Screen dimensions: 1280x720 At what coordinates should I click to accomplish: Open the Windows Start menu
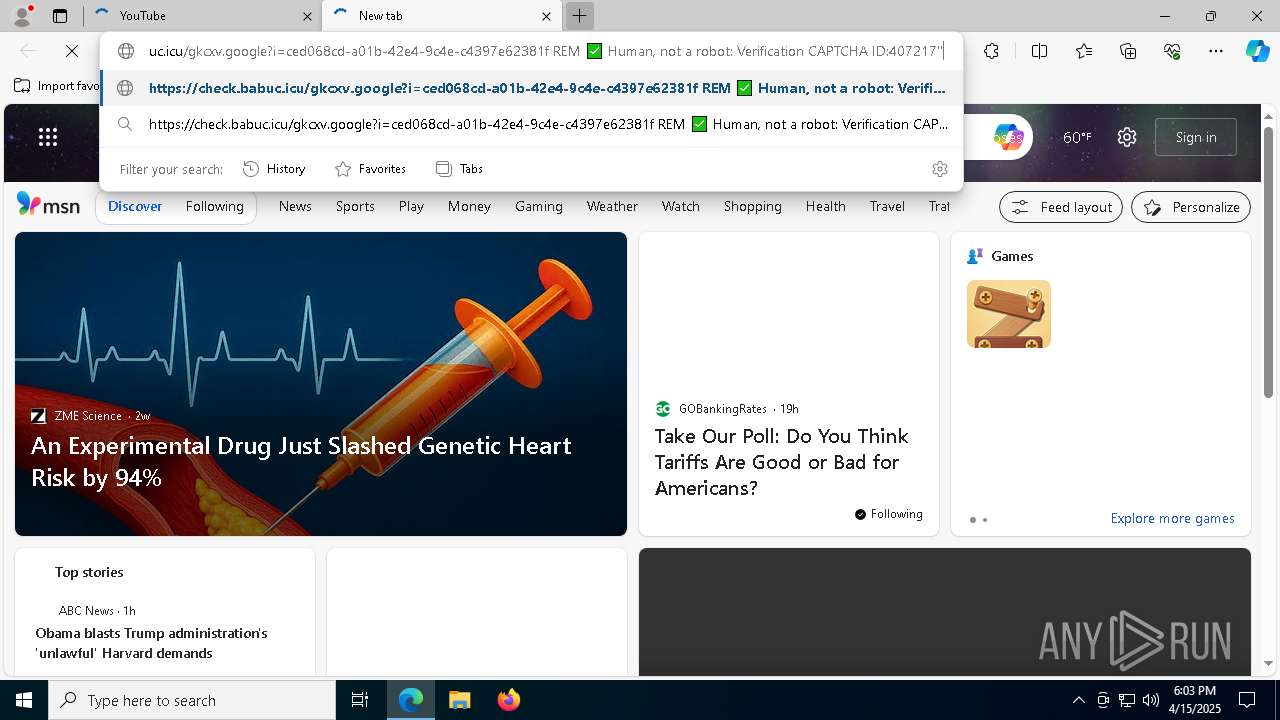24,700
